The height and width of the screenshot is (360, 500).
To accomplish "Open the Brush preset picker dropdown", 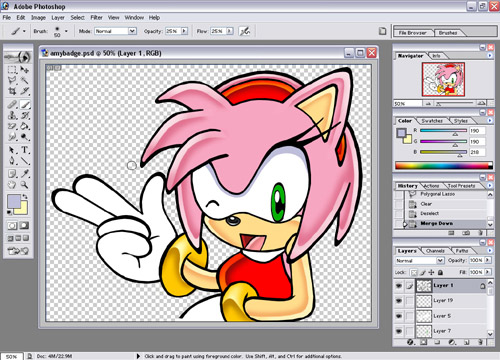I will [x=66, y=31].
